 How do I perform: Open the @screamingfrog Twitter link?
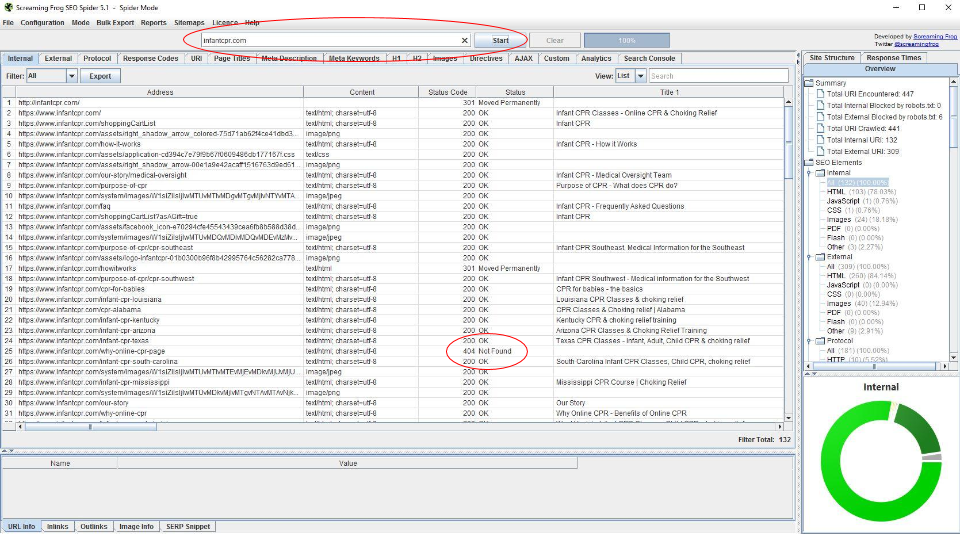[917, 44]
